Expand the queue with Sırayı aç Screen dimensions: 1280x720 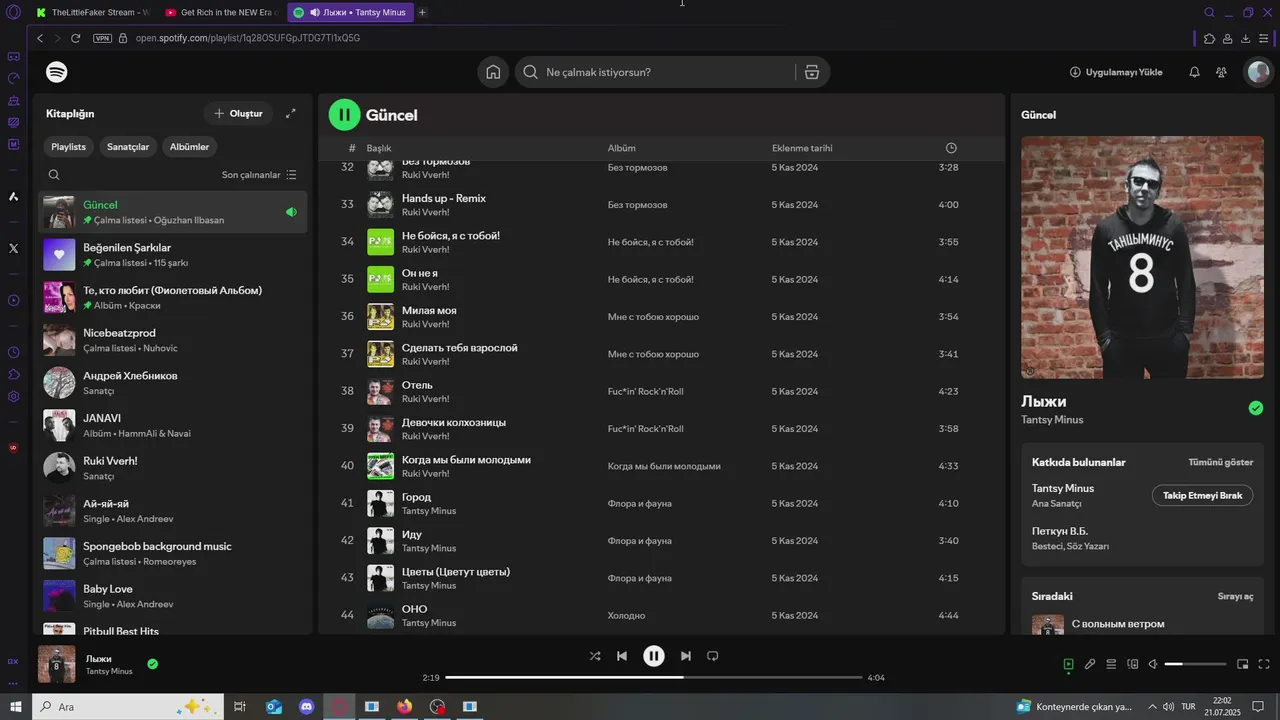click(1235, 596)
